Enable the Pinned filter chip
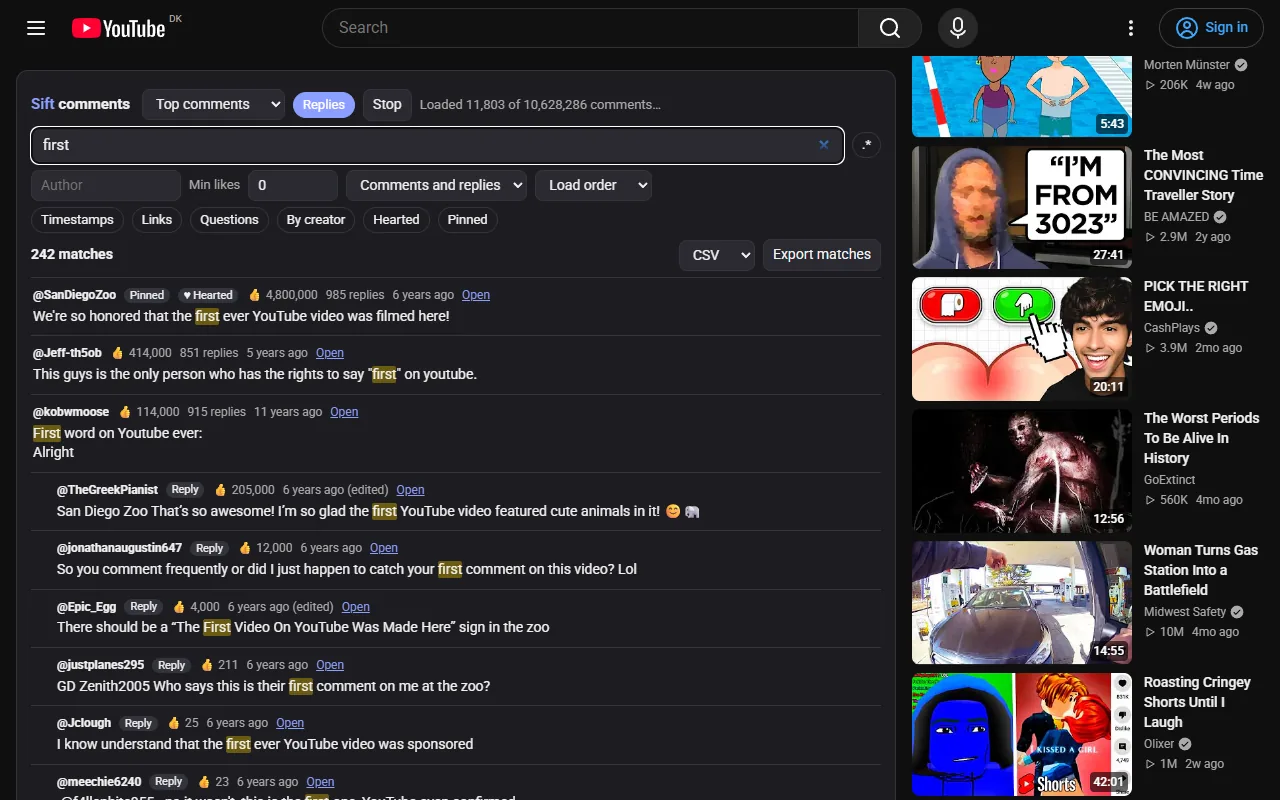Viewport: 1280px width, 800px height. coord(468,220)
